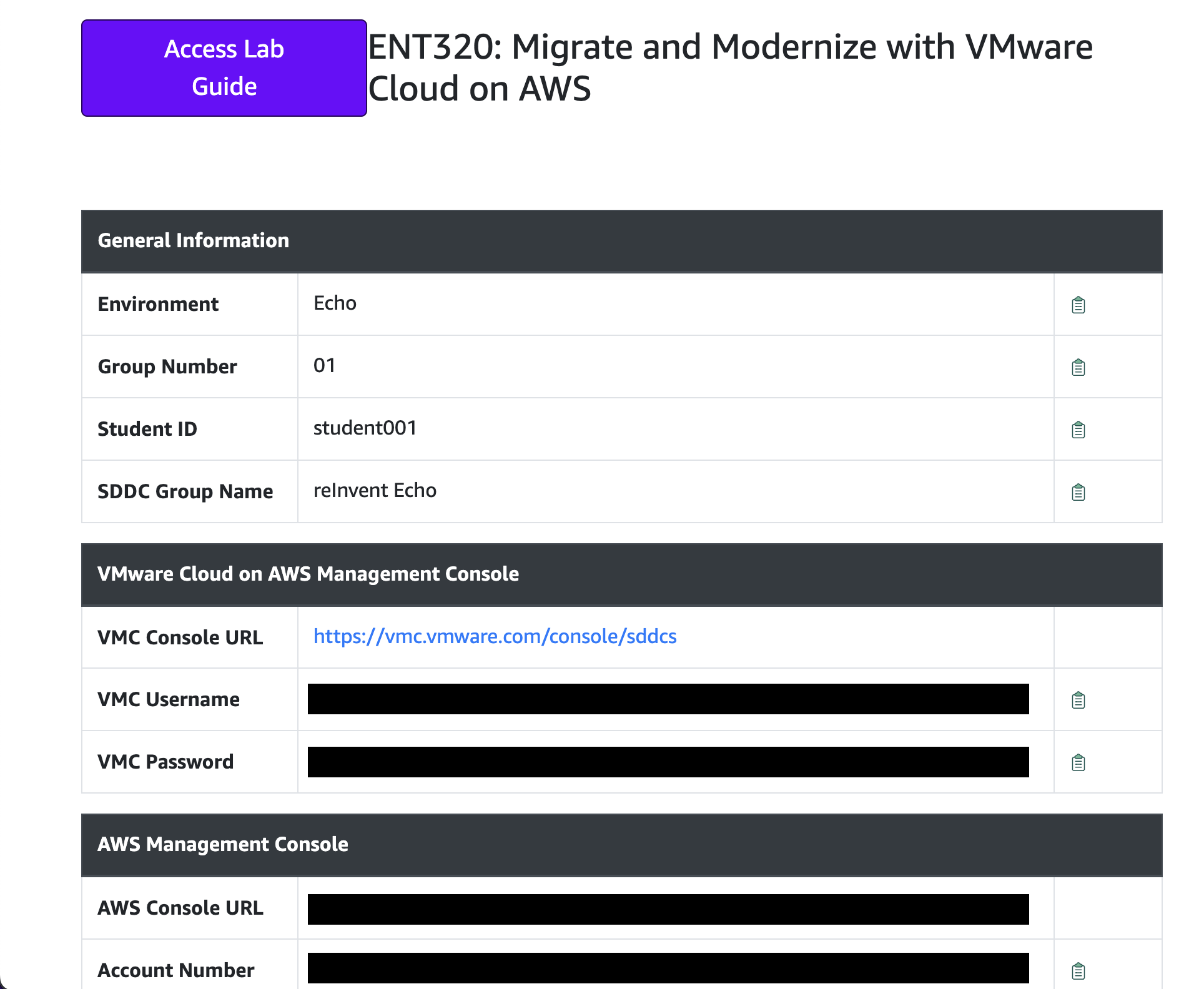Copy the Environment value to clipboard
This screenshot has width=1204, height=989.
[1077, 304]
